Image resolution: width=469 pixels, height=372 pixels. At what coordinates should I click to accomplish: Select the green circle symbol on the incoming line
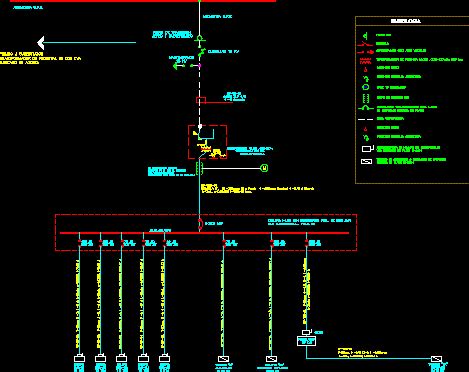(x=200, y=38)
